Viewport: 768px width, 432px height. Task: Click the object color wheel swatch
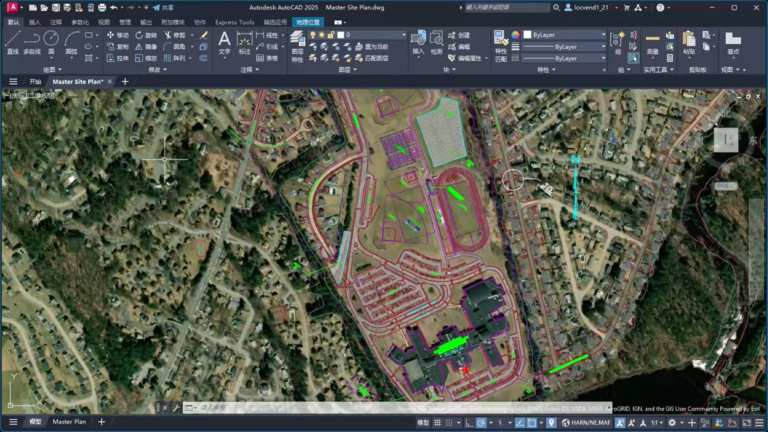pyautogui.click(x=515, y=35)
